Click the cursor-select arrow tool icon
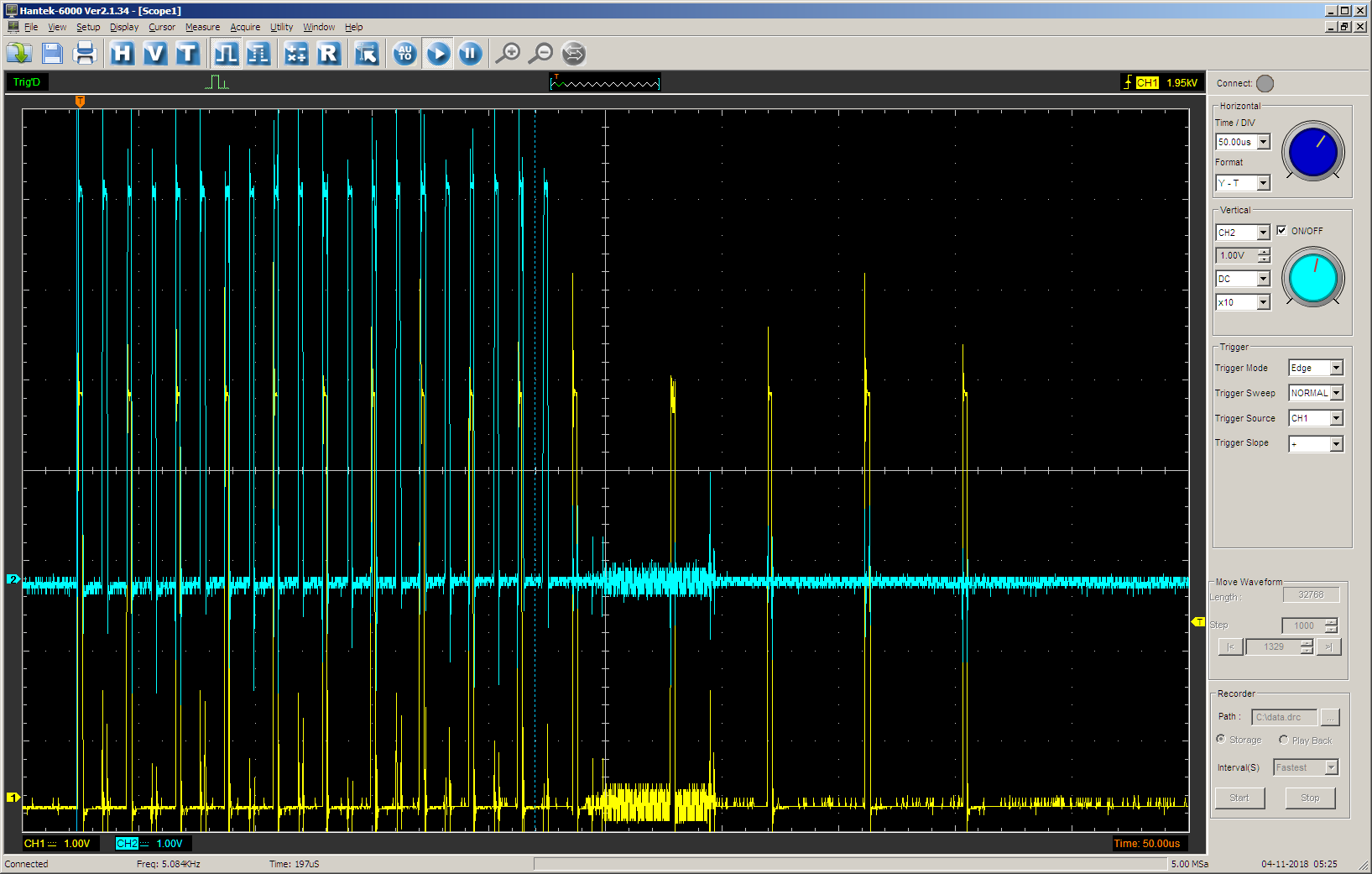The width and height of the screenshot is (1372, 874). click(367, 54)
